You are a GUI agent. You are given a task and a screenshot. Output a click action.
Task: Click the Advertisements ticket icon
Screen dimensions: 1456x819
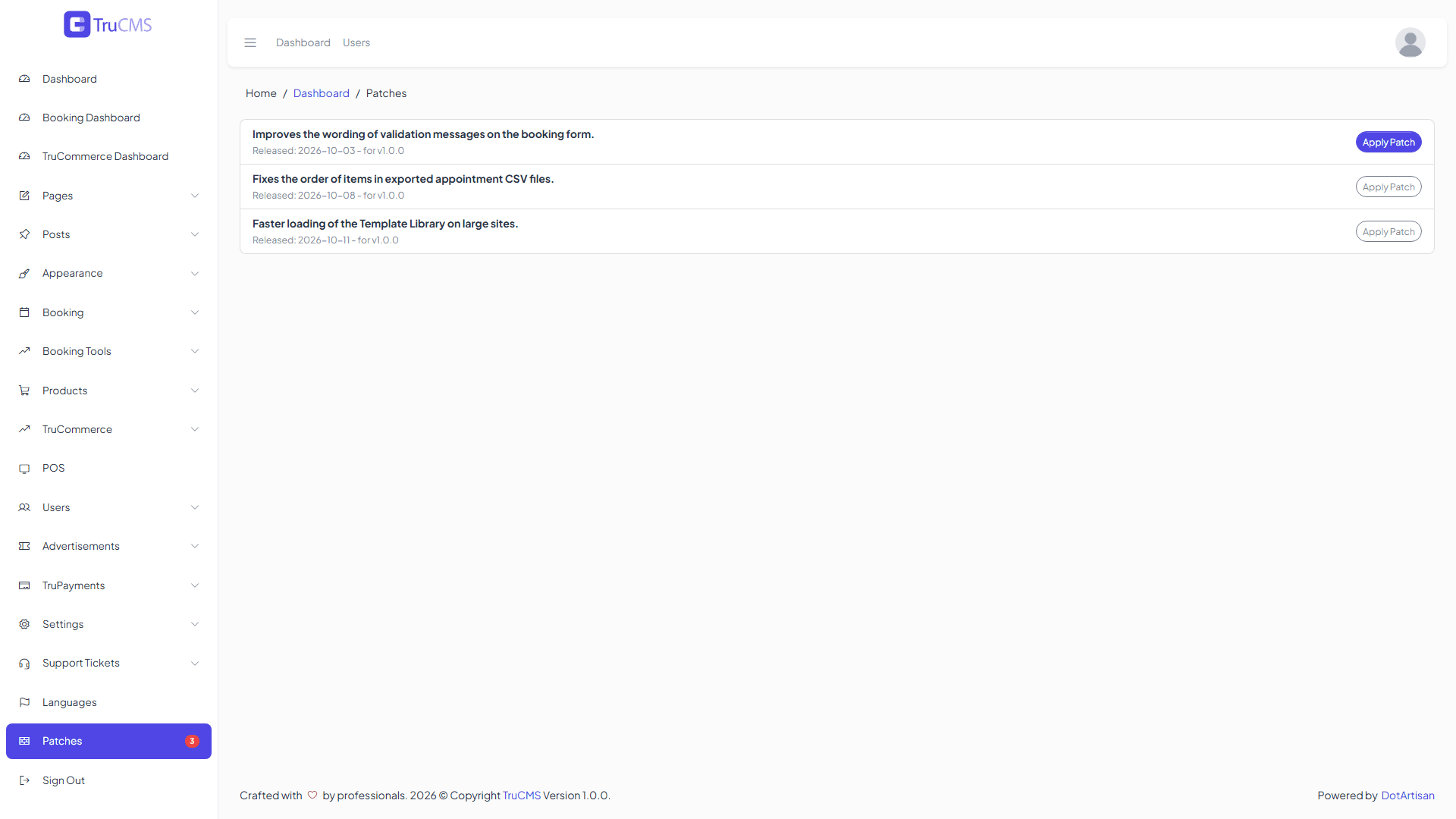point(24,546)
